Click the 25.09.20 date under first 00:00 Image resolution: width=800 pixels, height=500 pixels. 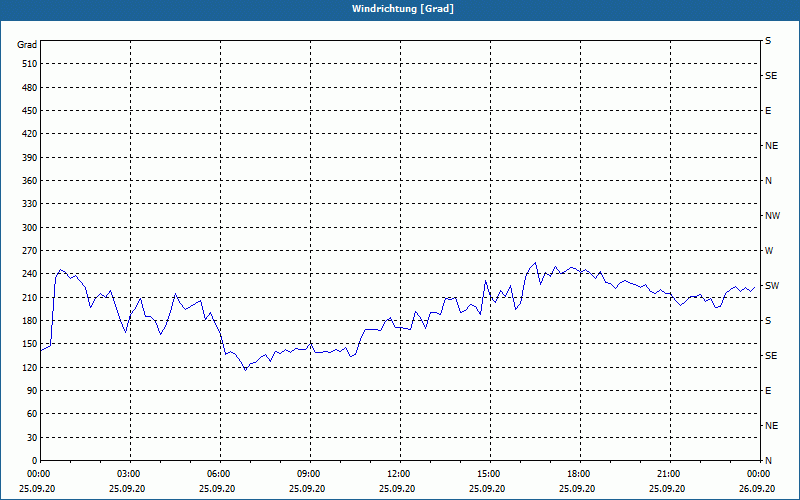(x=37, y=489)
